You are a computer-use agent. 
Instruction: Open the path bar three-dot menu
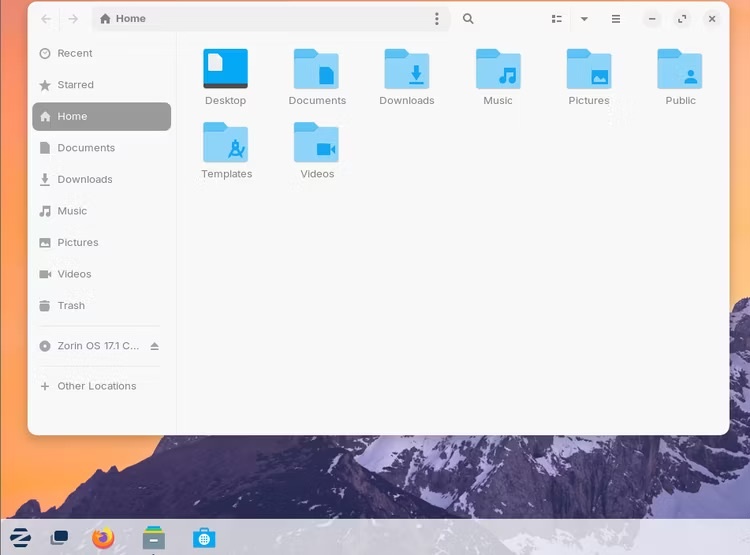click(437, 19)
